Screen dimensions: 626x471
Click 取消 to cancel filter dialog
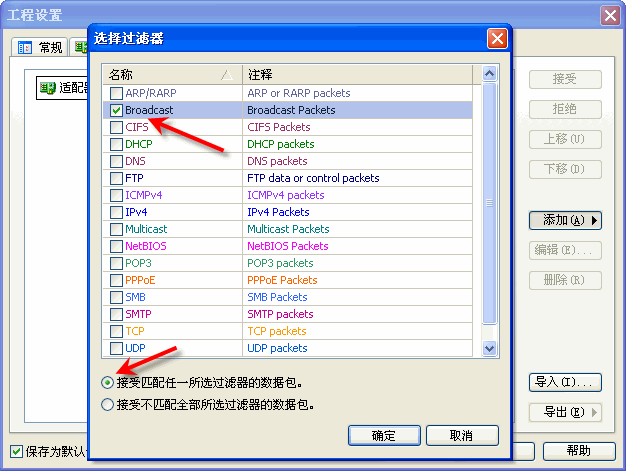462,435
